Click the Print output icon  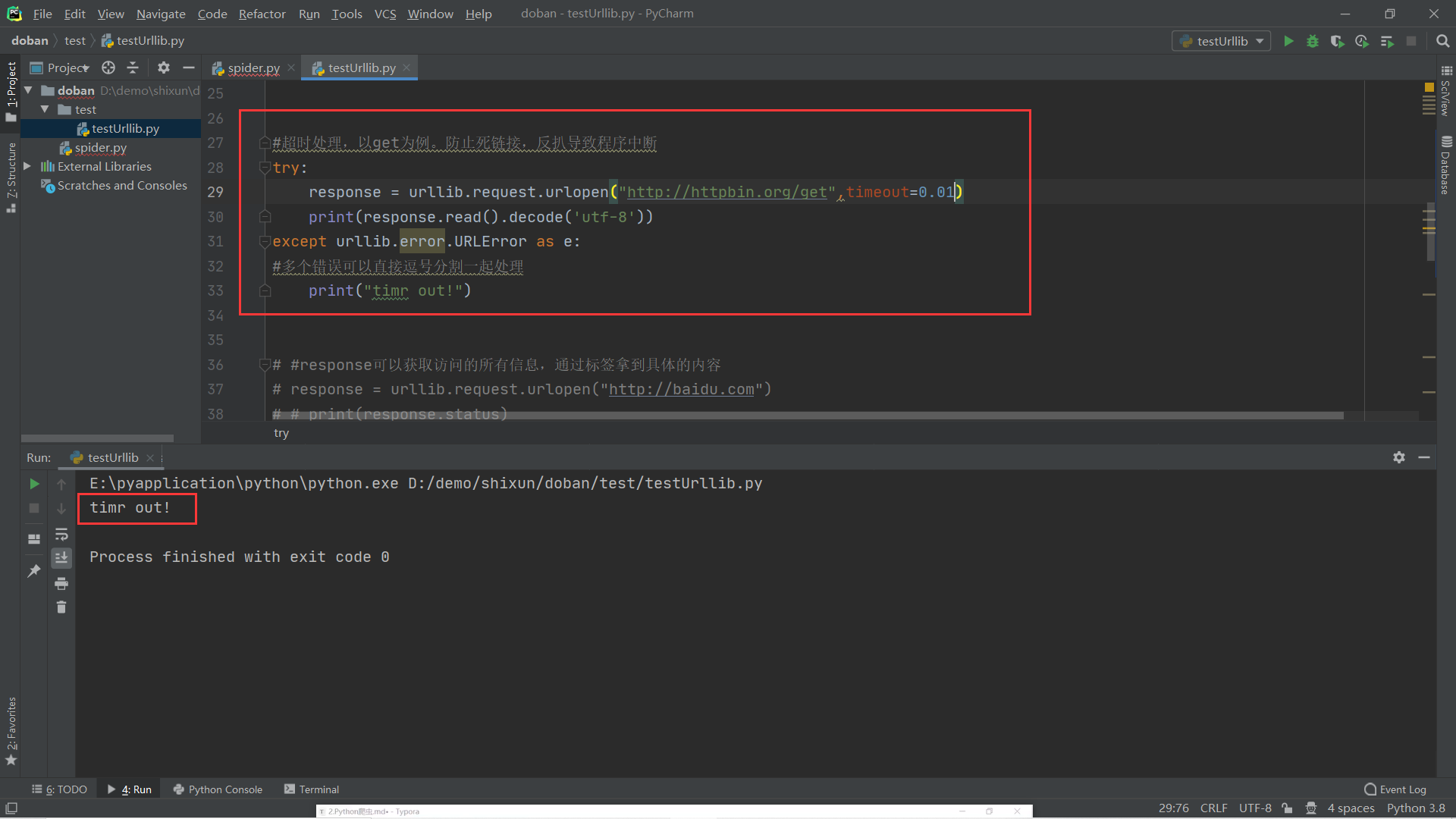coord(61,583)
